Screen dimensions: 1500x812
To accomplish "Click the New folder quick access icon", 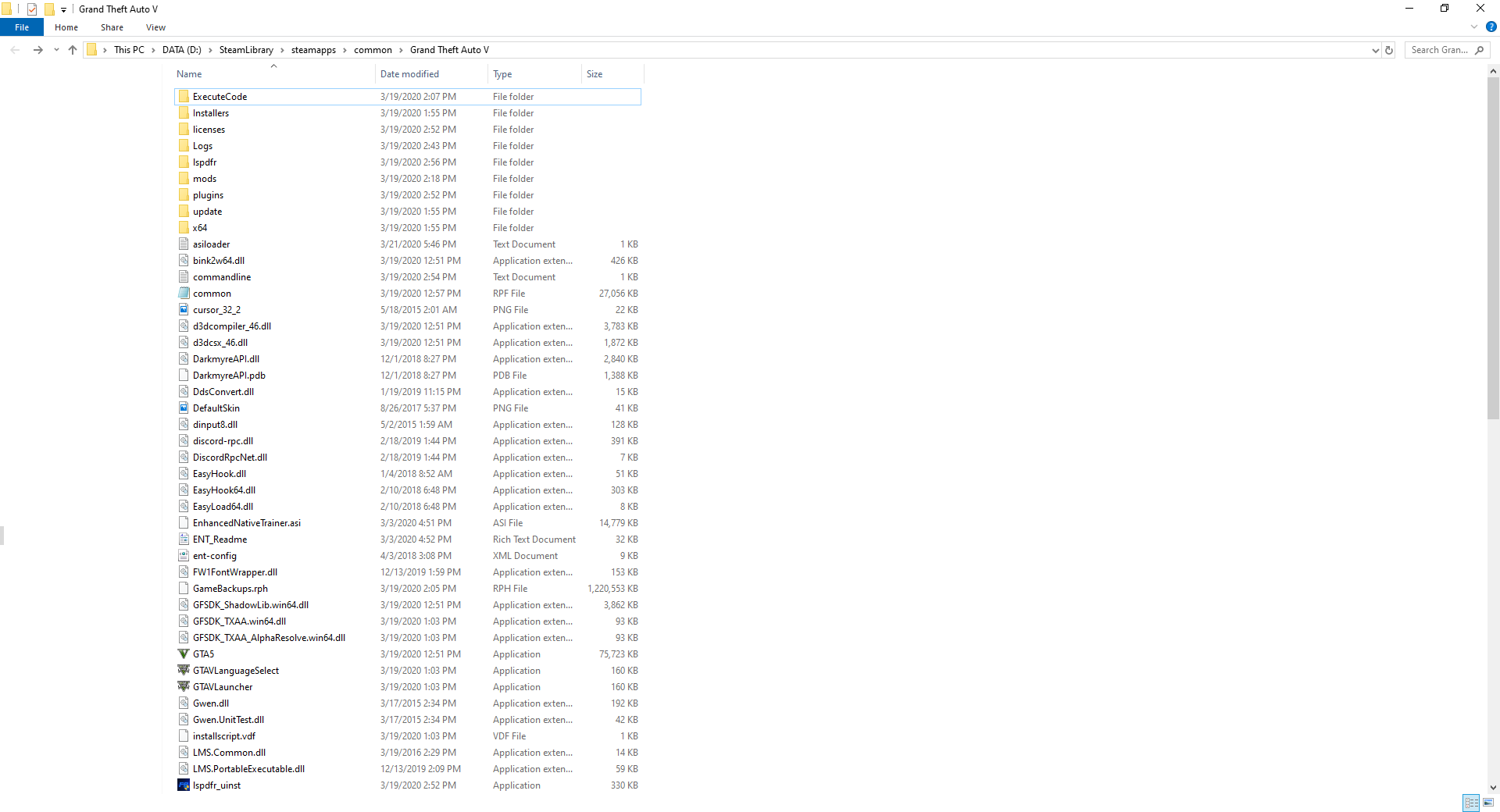I will click(49, 9).
